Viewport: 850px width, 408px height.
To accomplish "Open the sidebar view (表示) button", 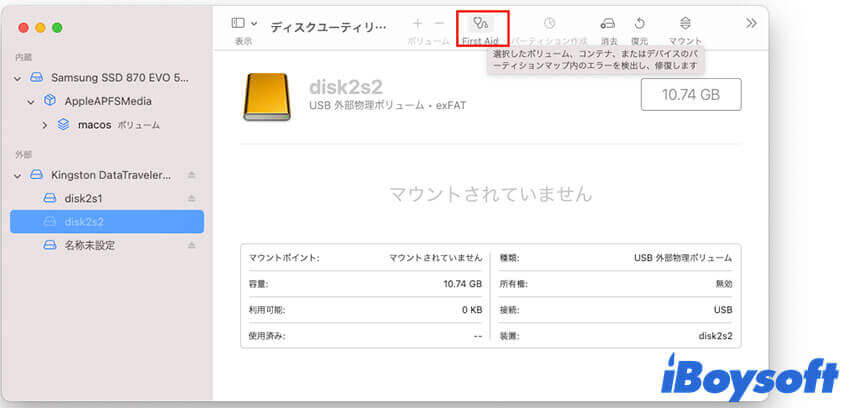I will coord(238,23).
